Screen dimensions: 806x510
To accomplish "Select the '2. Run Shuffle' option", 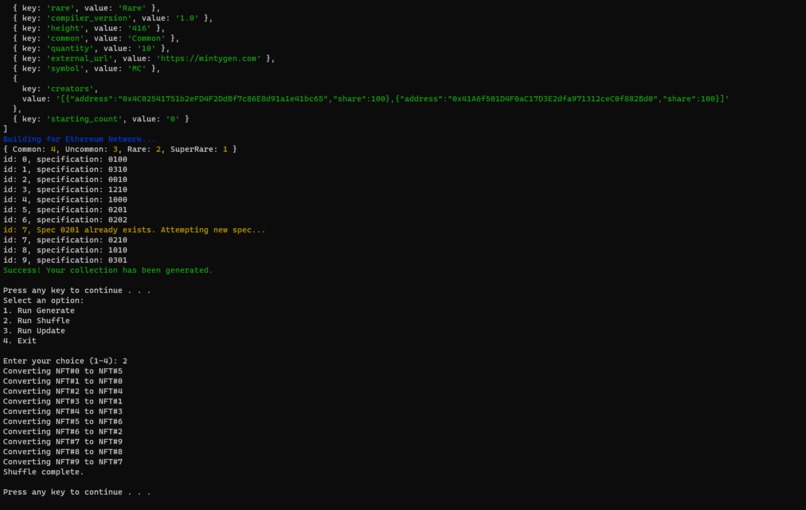I will pos(36,320).
